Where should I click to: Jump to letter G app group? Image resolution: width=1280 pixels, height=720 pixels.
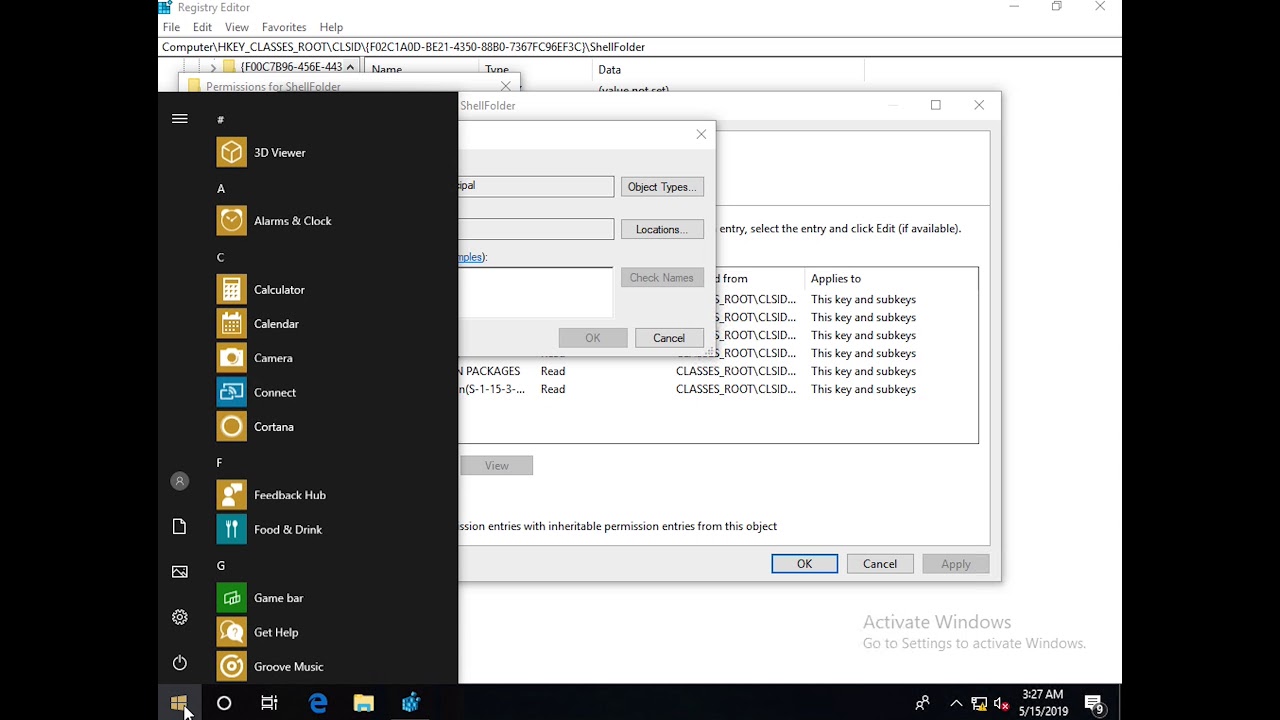(x=221, y=566)
